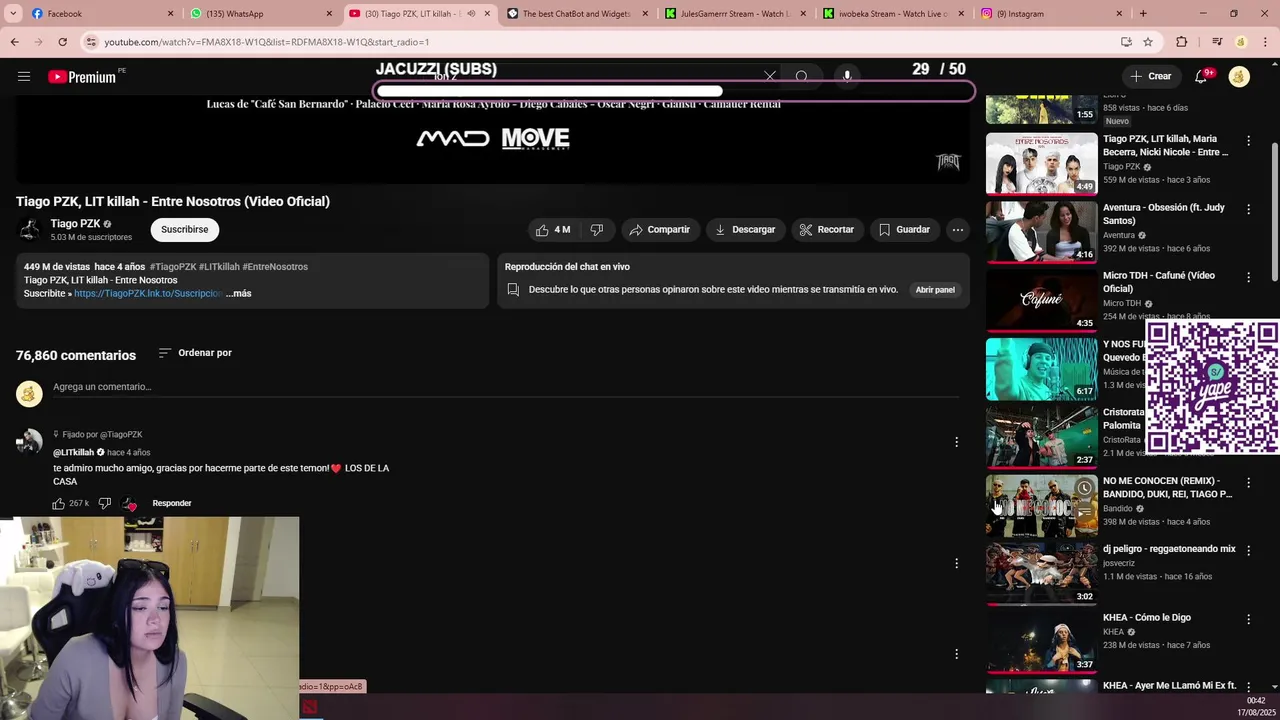
Task: Open more actions menu beside Guardar
Action: pos(957,230)
